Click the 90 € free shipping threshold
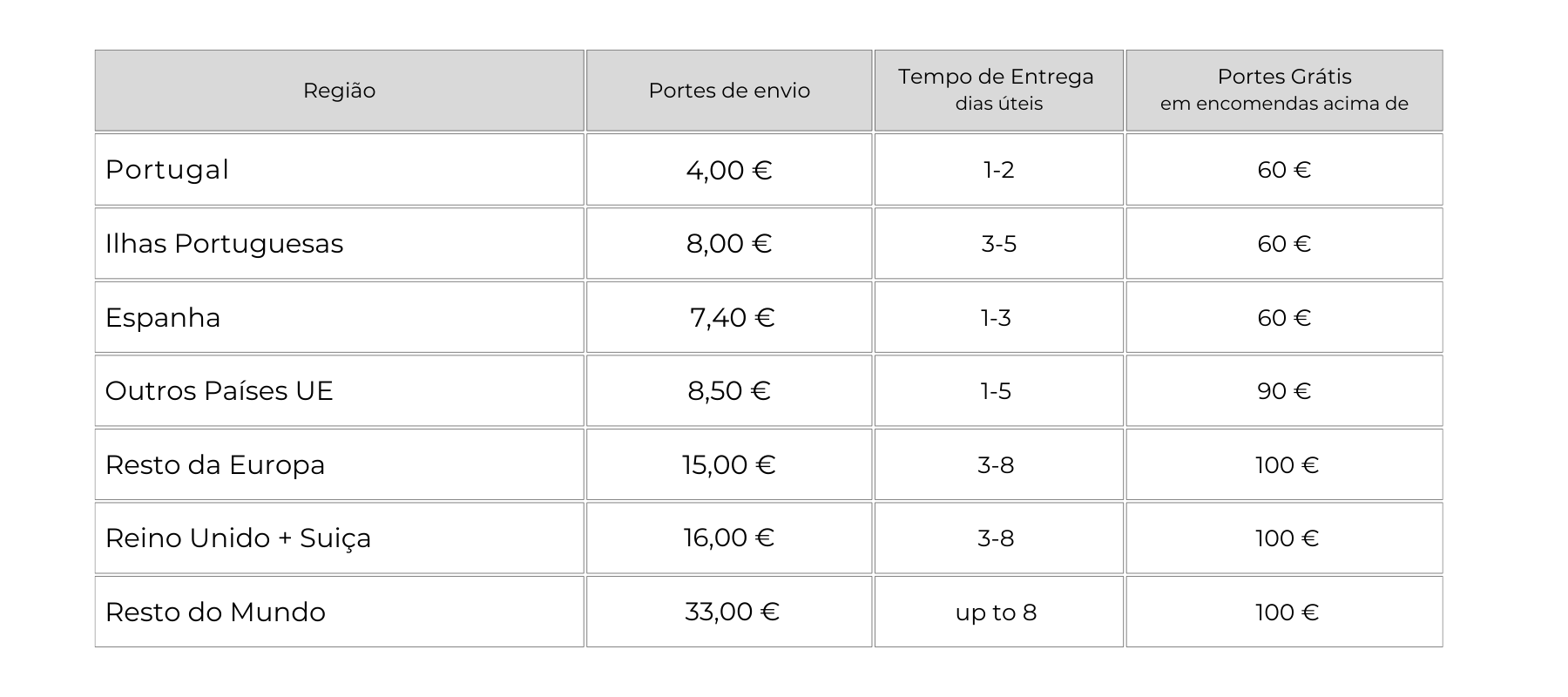Image resolution: width=1568 pixels, height=697 pixels. pyautogui.click(x=1284, y=390)
